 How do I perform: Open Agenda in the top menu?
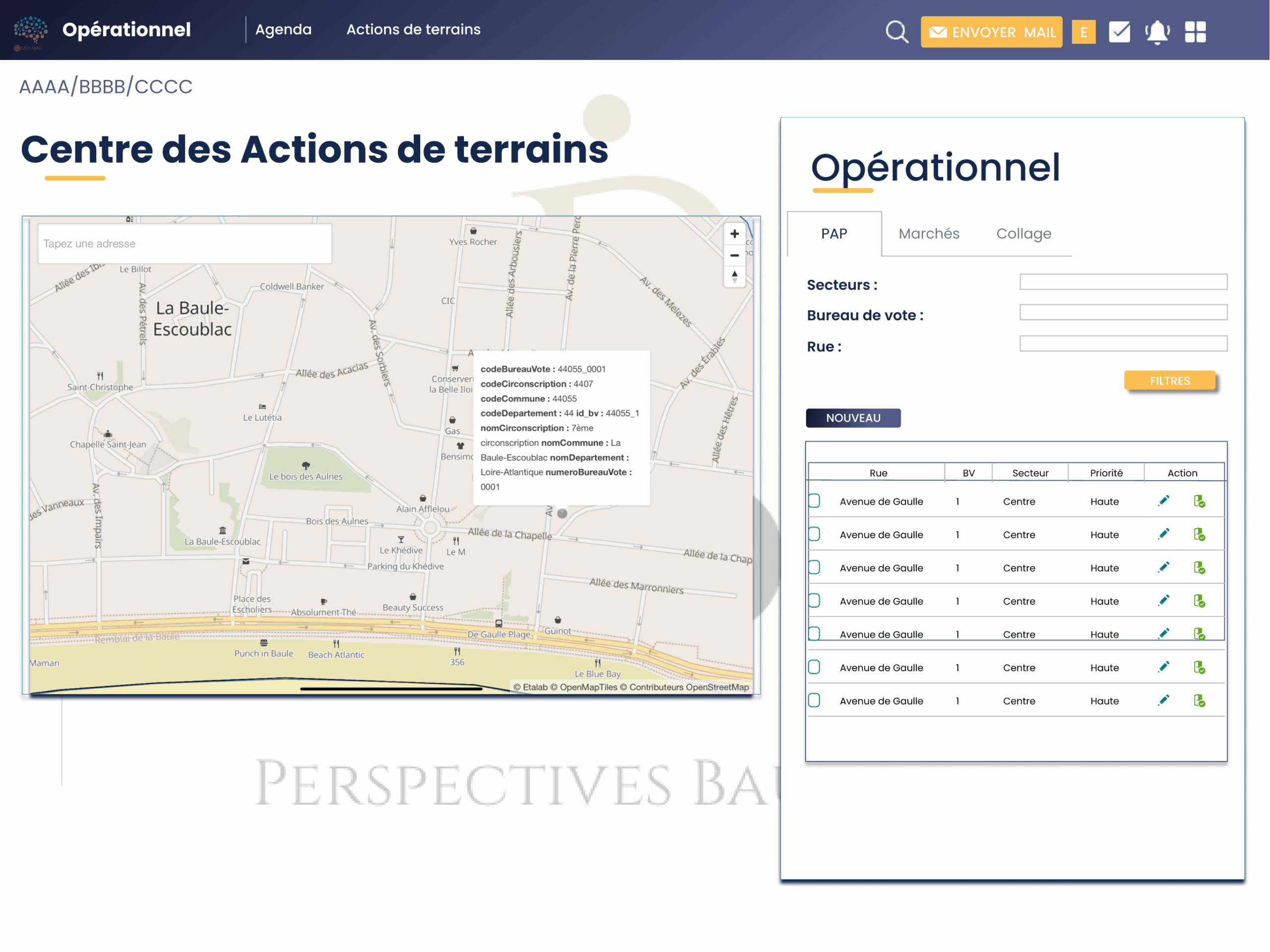click(x=283, y=29)
